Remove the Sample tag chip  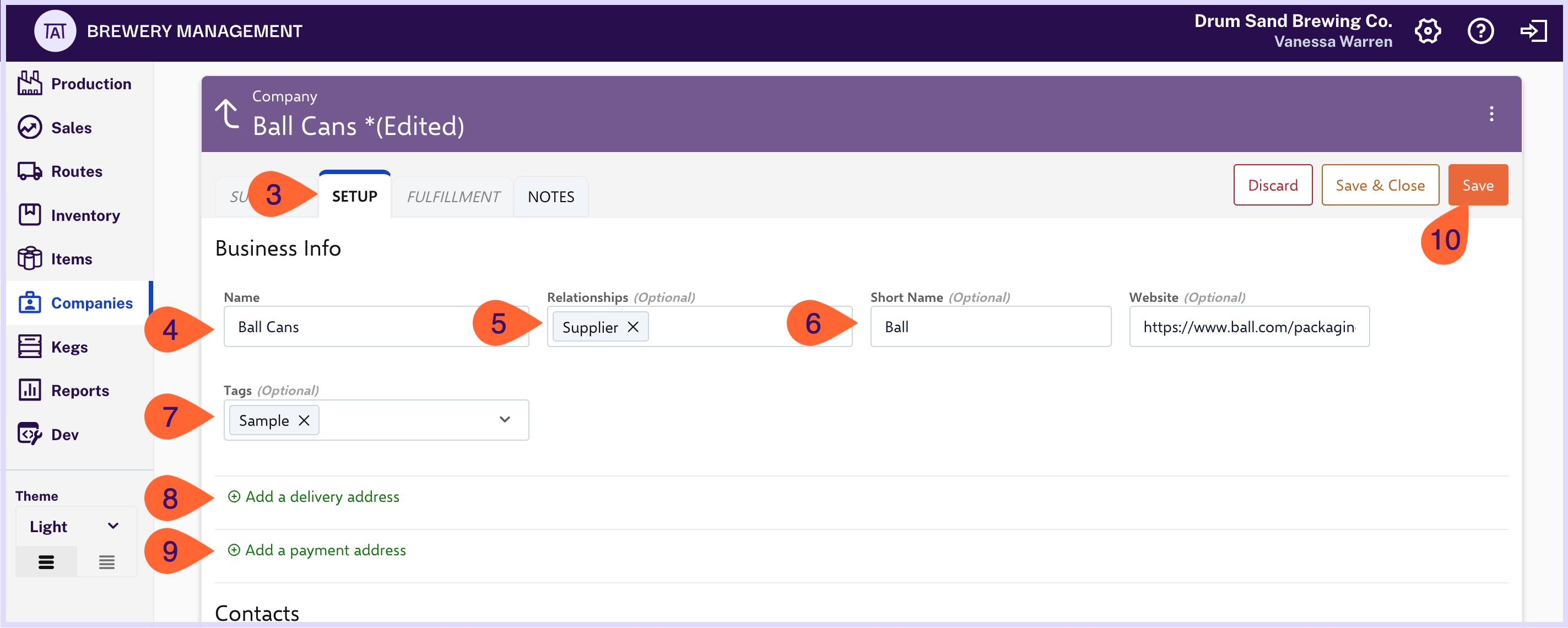click(x=304, y=420)
